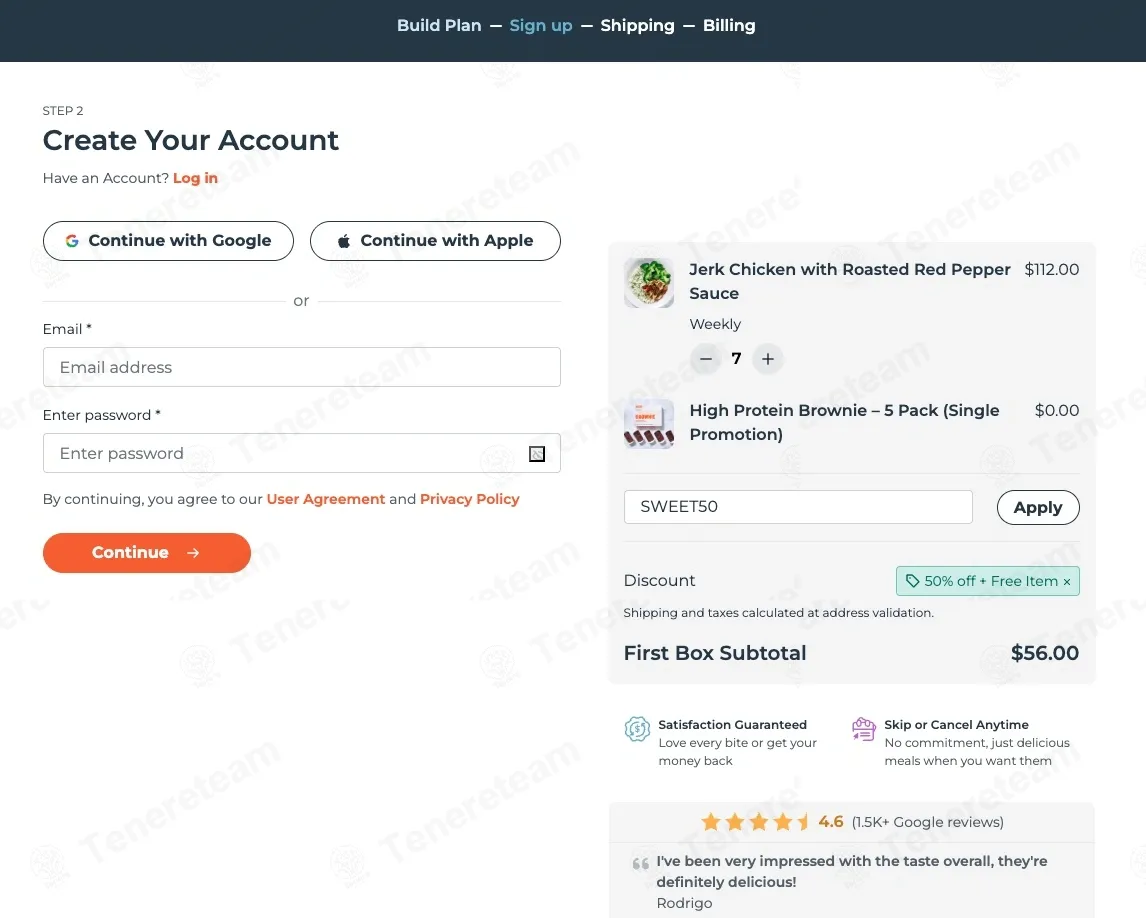Screen dimensions: 1146x918
Task: Open High Protein Brownie thumbnail
Action: pos(648,424)
